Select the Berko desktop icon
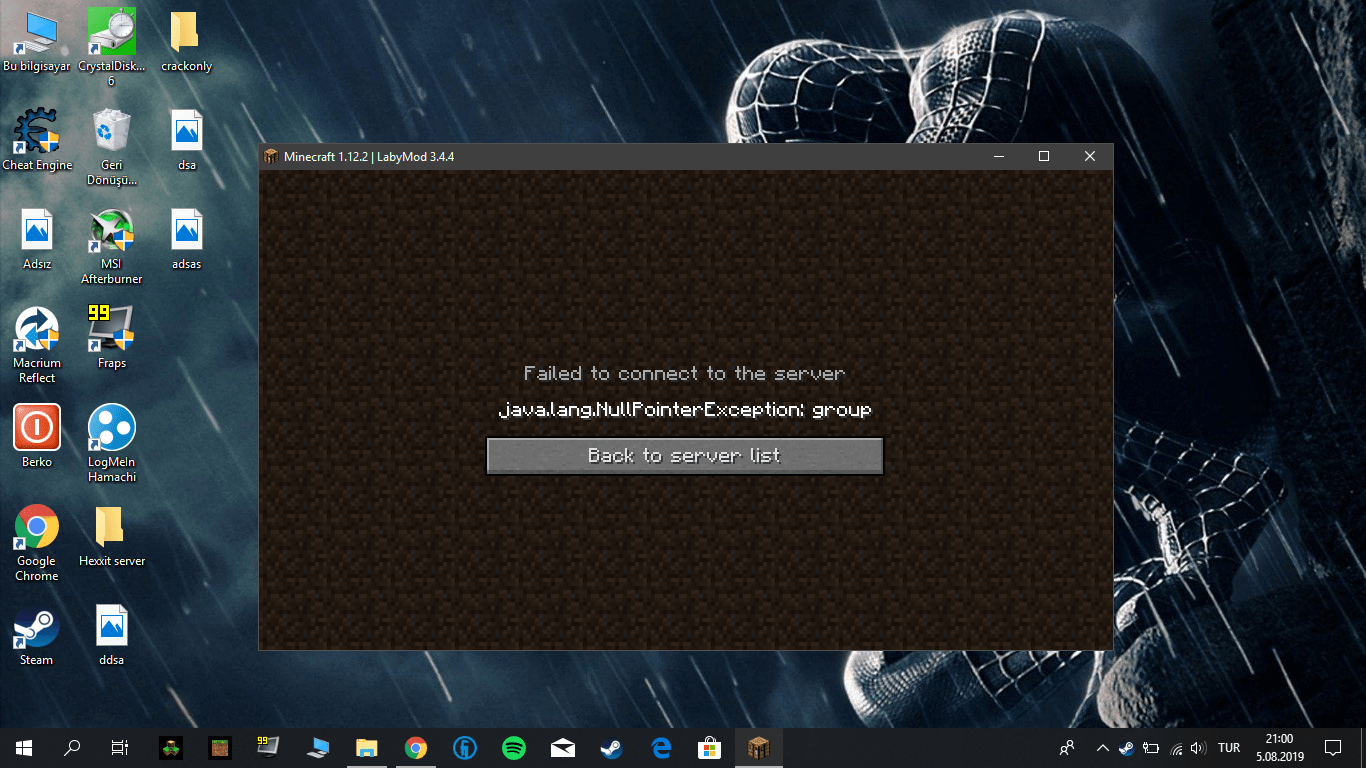 click(37, 437)
